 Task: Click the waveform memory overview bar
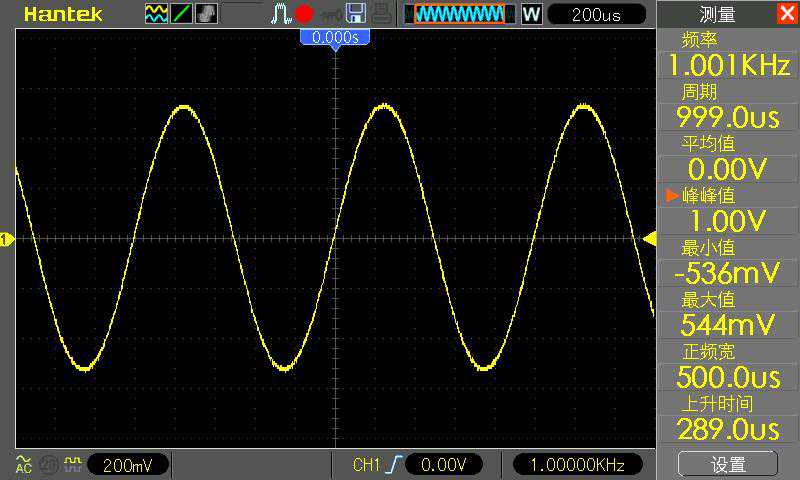[460, 14]
